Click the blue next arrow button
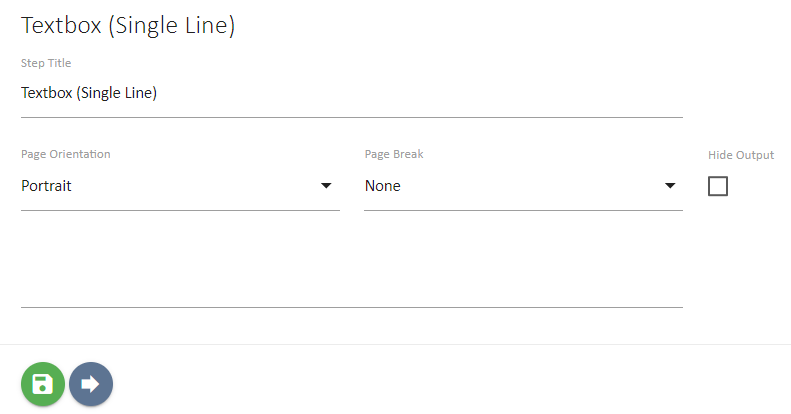 [x=91, y=384]
